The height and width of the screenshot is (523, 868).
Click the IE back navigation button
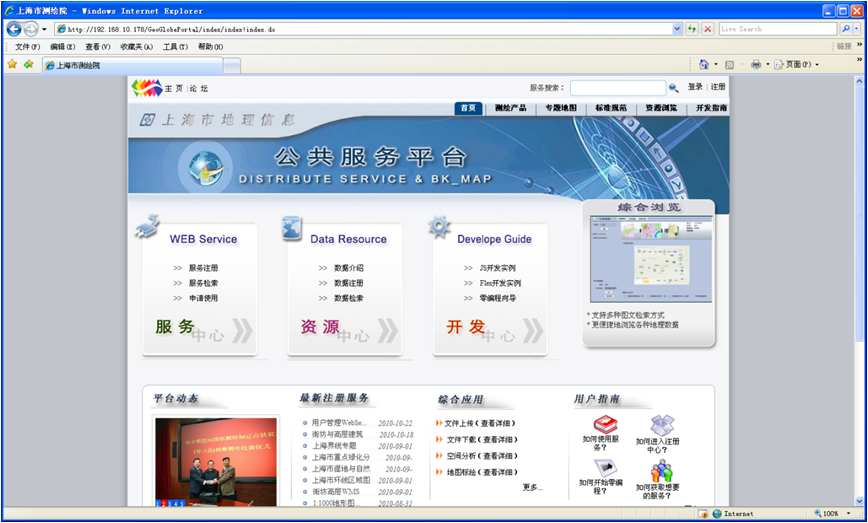14,29
